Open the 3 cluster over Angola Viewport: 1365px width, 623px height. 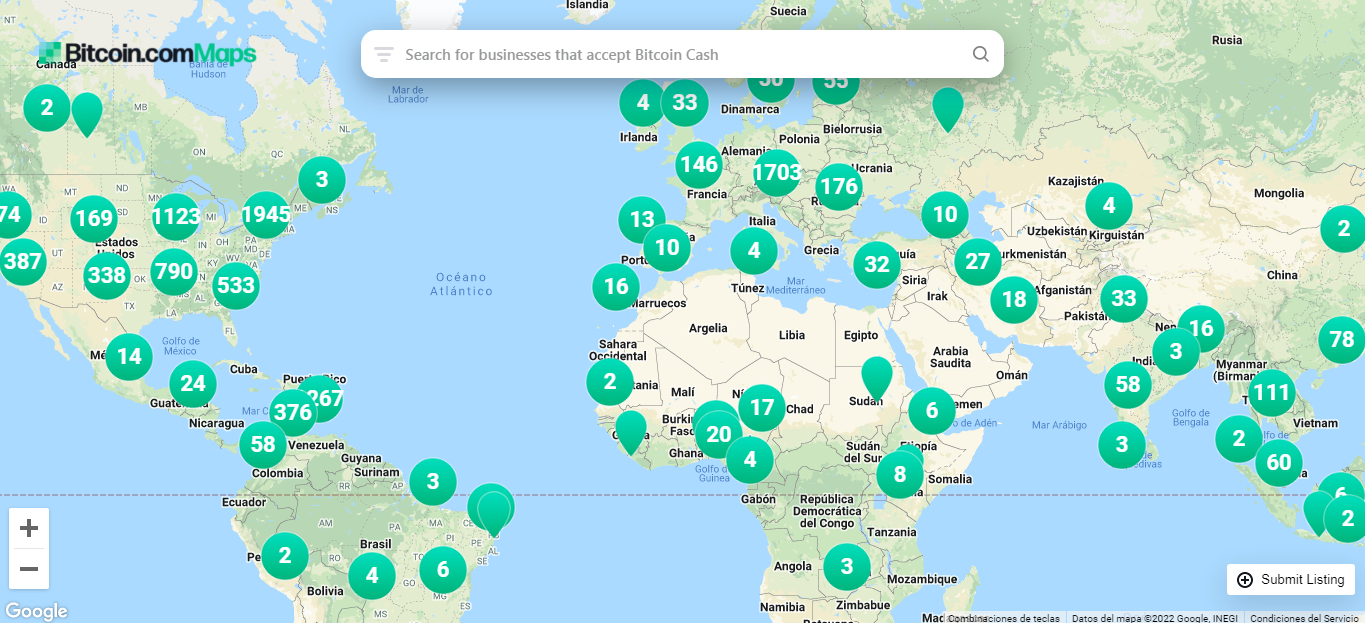coord(847,567)
